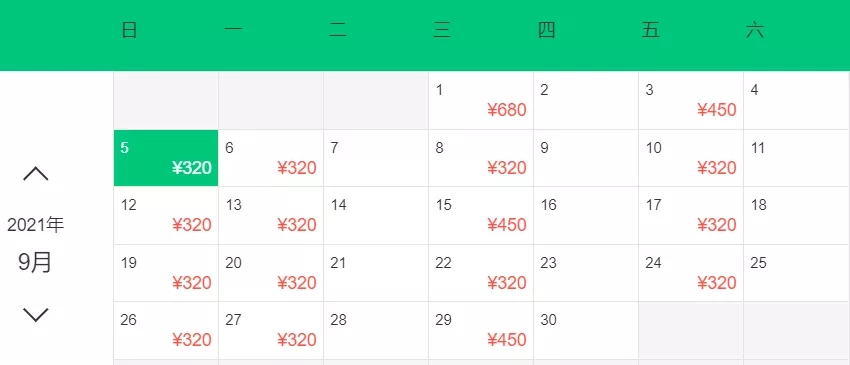Choose September 24 at ¥320
Screen dimensions: 850x365
[691, 273]
